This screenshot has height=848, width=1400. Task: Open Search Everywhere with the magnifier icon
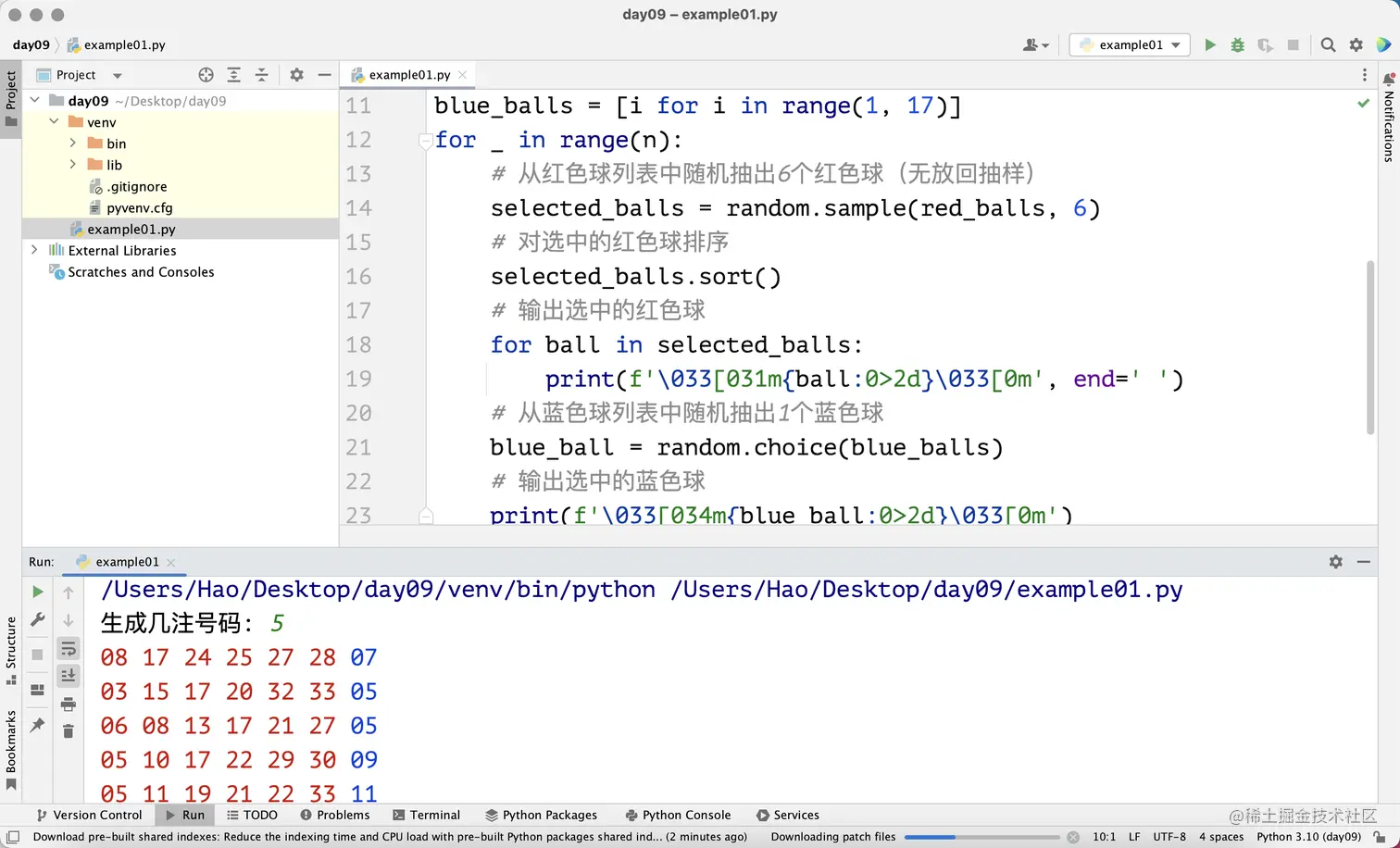point(1328,44)
